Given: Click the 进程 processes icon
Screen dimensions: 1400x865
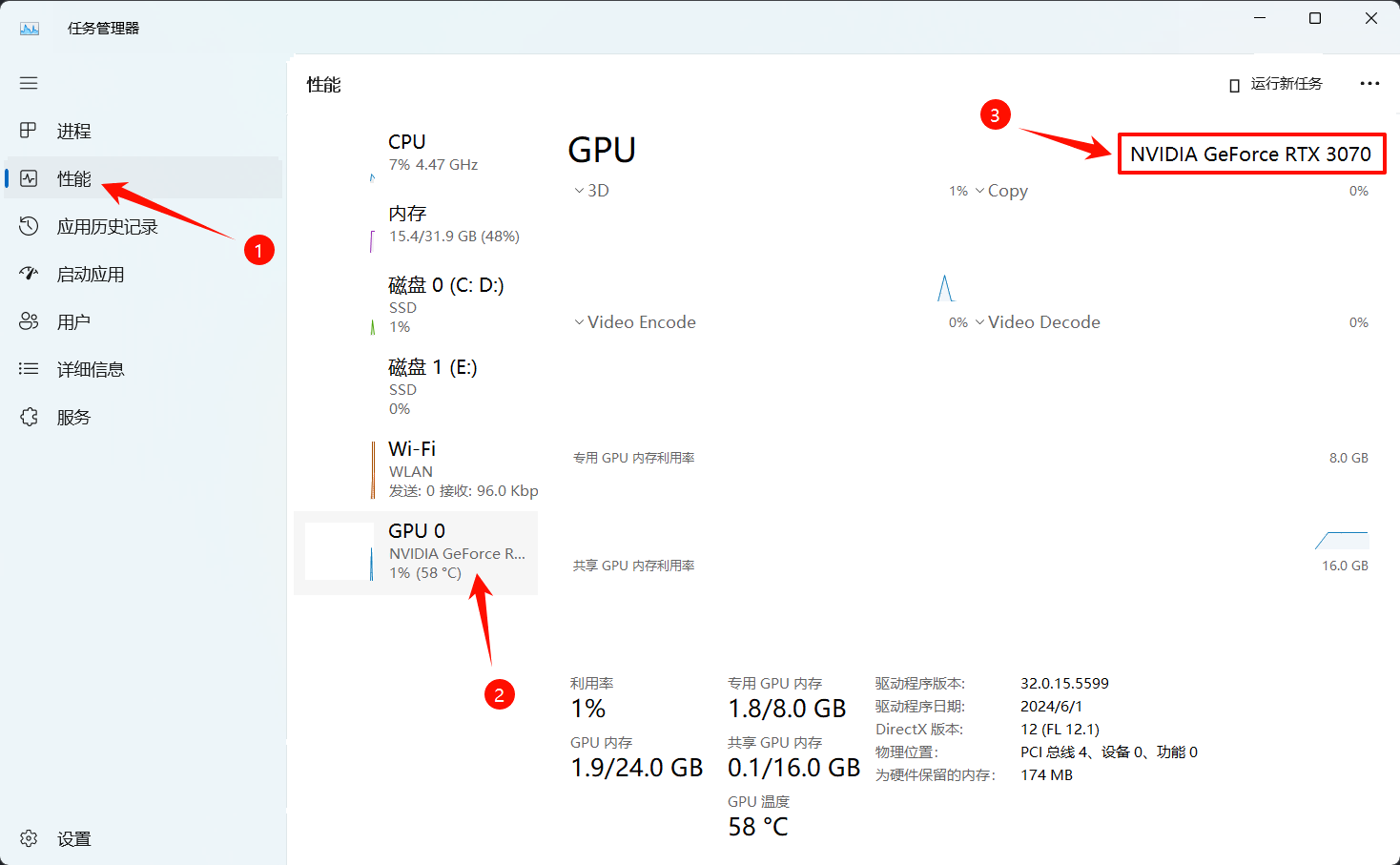Looking at the screenshot, I should click(29, 131).
